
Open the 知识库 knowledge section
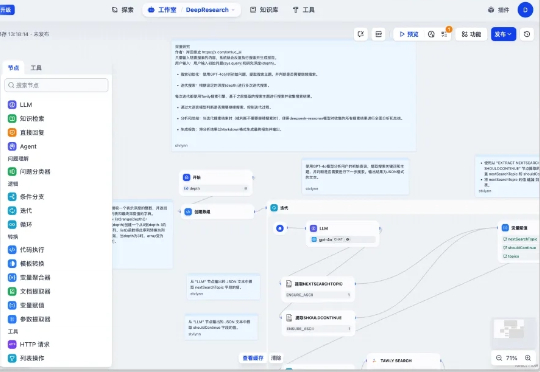coord(264,10)
